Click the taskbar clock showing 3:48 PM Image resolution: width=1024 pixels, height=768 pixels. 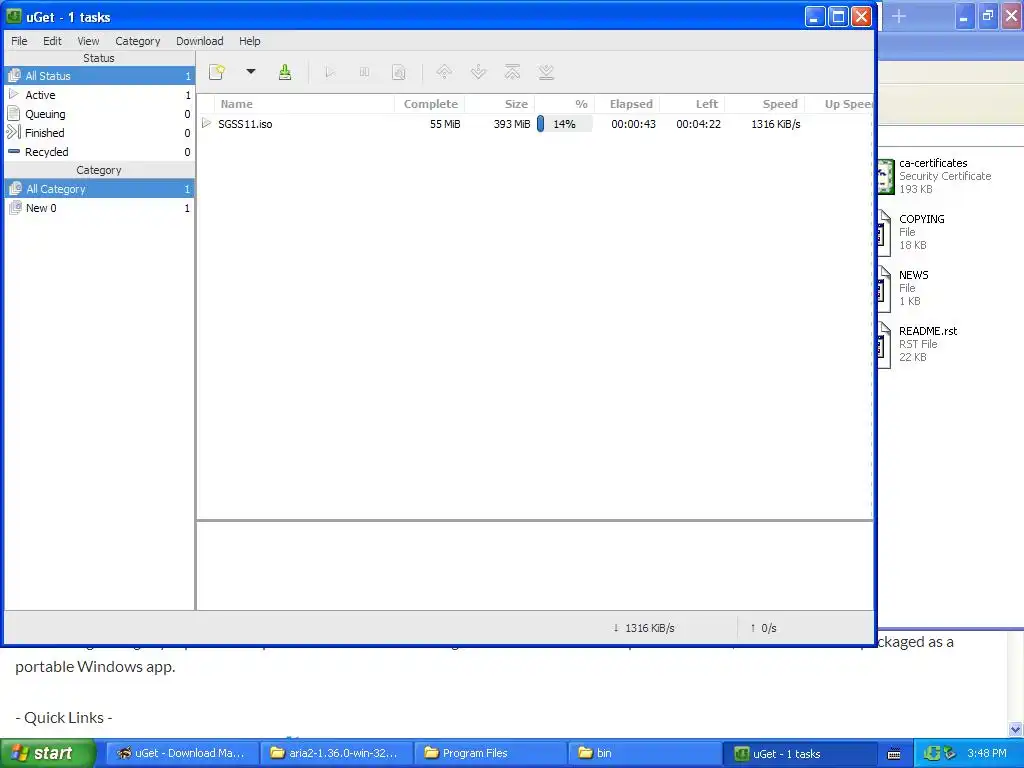point(987,754)
